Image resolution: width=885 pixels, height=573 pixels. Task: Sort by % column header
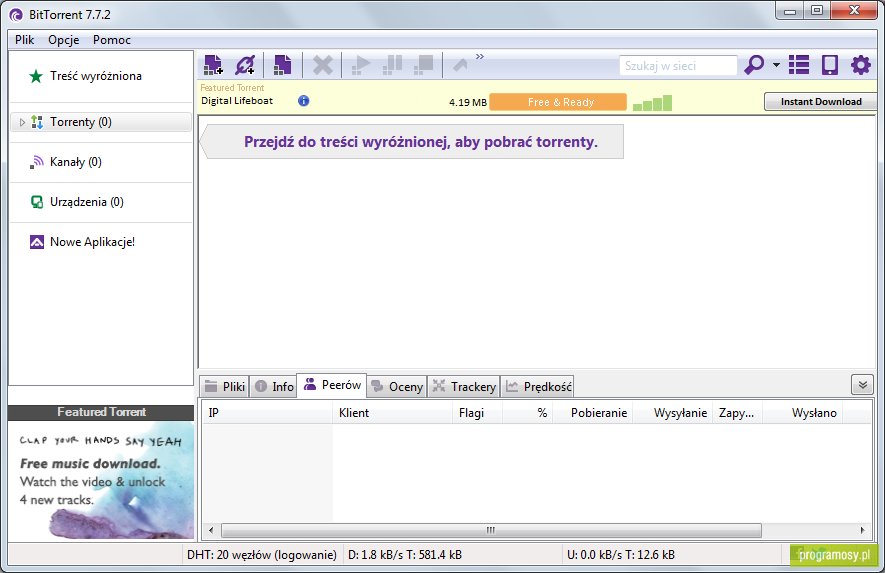(x=528, y=413)
